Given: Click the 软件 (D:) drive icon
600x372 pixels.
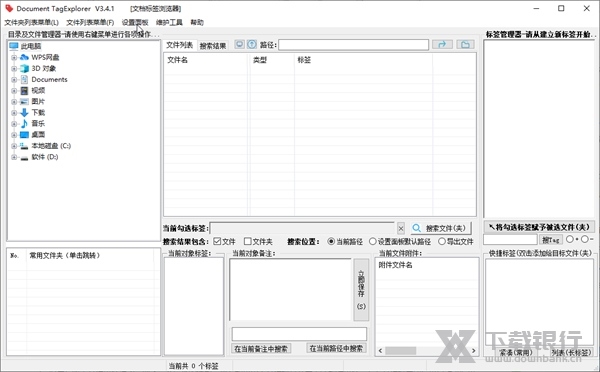Looking at the screenshot, I should [x=24, y=157].
